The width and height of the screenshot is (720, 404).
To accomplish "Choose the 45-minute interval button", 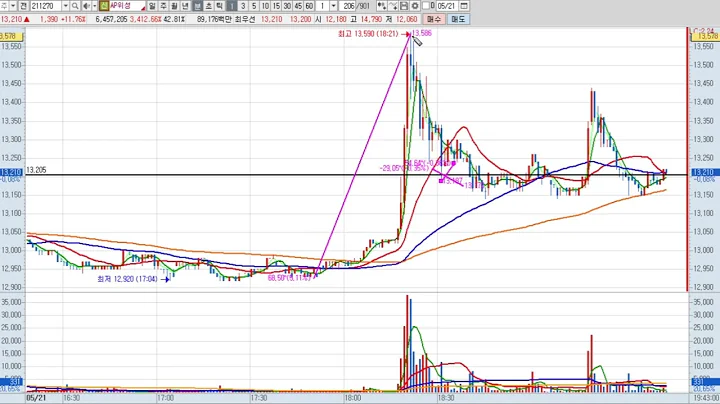I will [298, 6].
